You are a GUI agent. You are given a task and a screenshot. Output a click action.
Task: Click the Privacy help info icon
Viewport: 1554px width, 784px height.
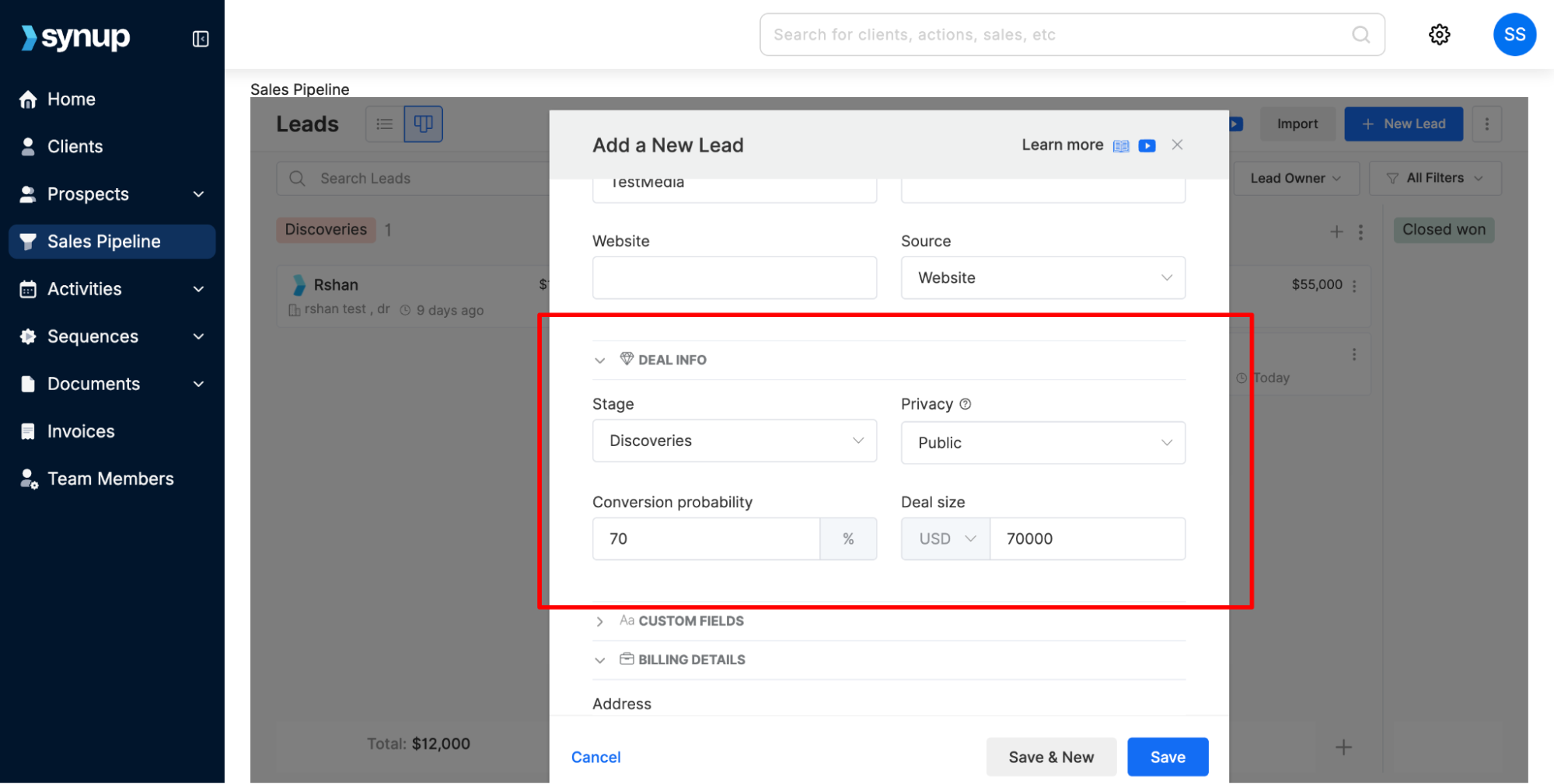tap(966, 404)
